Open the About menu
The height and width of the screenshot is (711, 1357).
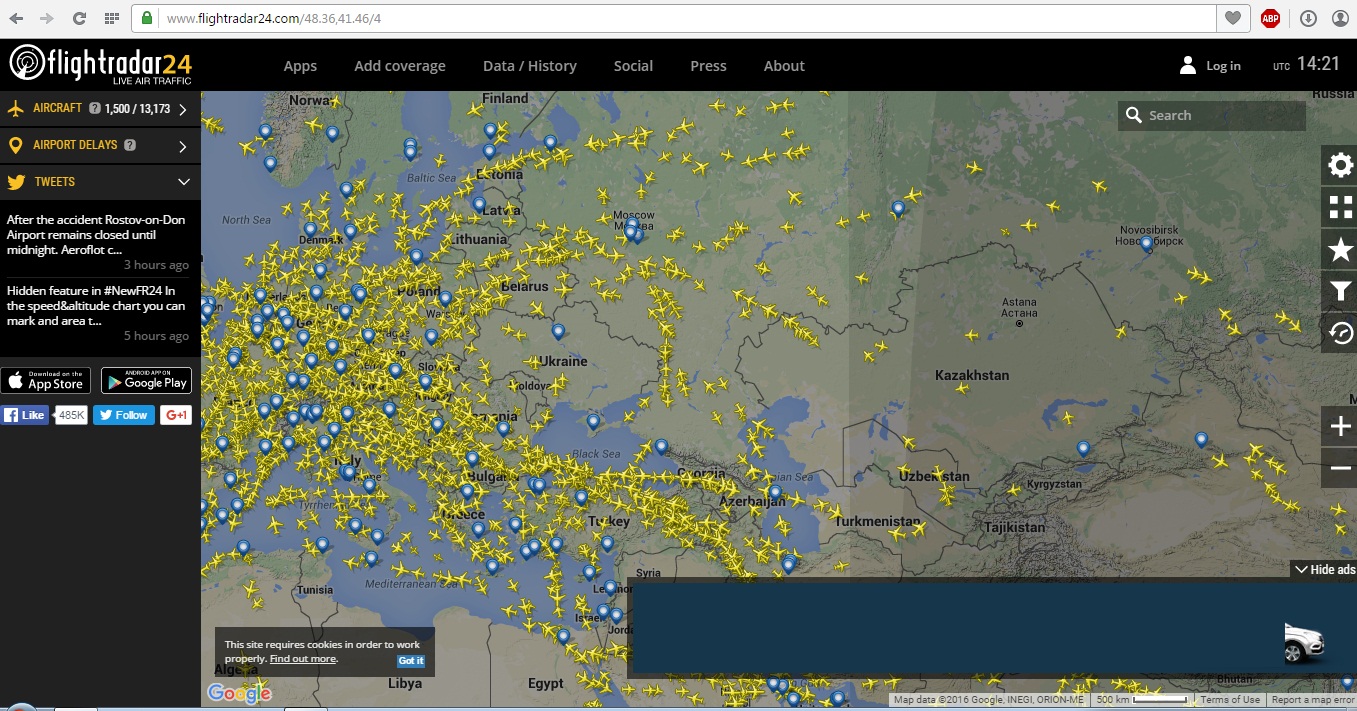pyautogui.click(x=784, y=66)
